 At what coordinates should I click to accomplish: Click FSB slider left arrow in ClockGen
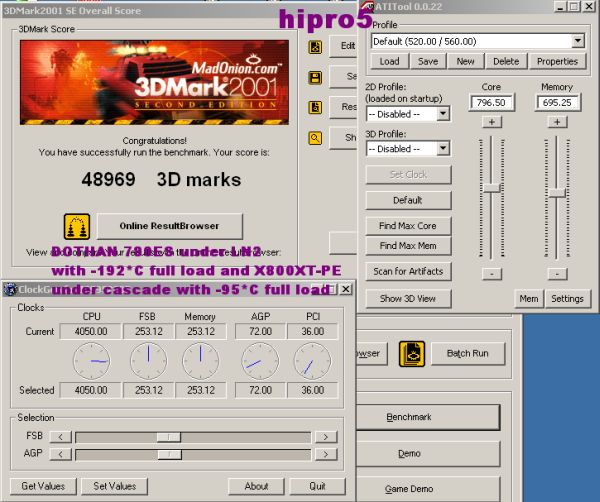60,437
